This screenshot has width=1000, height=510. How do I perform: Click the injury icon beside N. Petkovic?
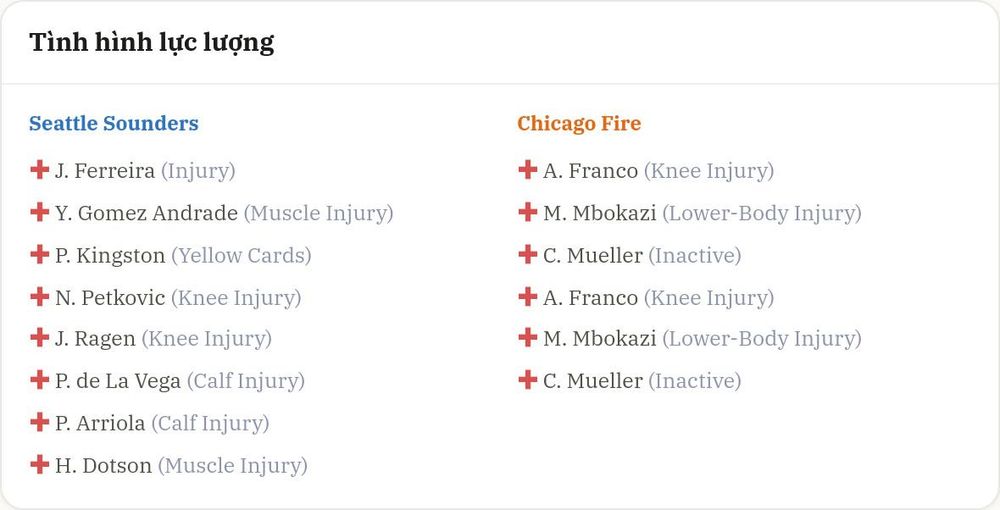point(40,296)
